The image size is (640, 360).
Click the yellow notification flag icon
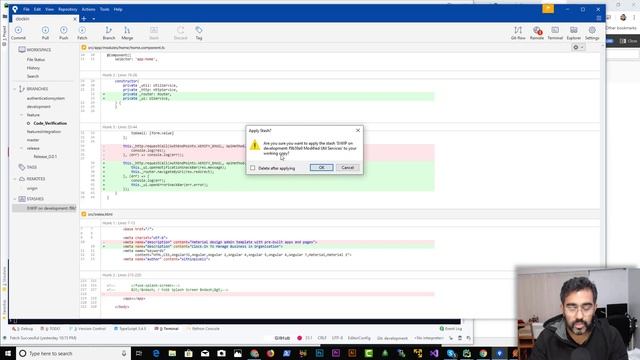pos(548,9)
